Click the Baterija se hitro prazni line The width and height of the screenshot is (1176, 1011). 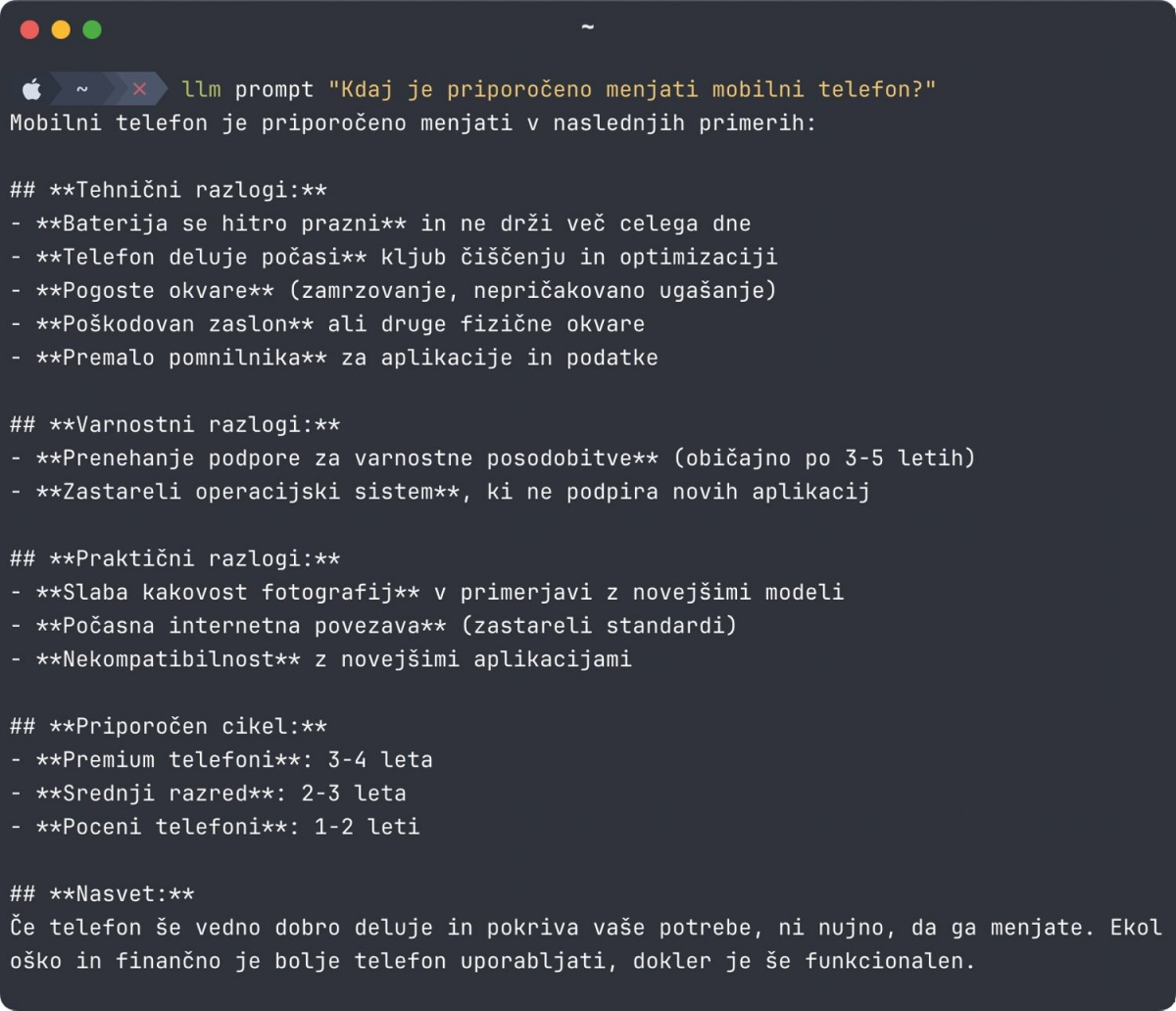coord(380,223)
